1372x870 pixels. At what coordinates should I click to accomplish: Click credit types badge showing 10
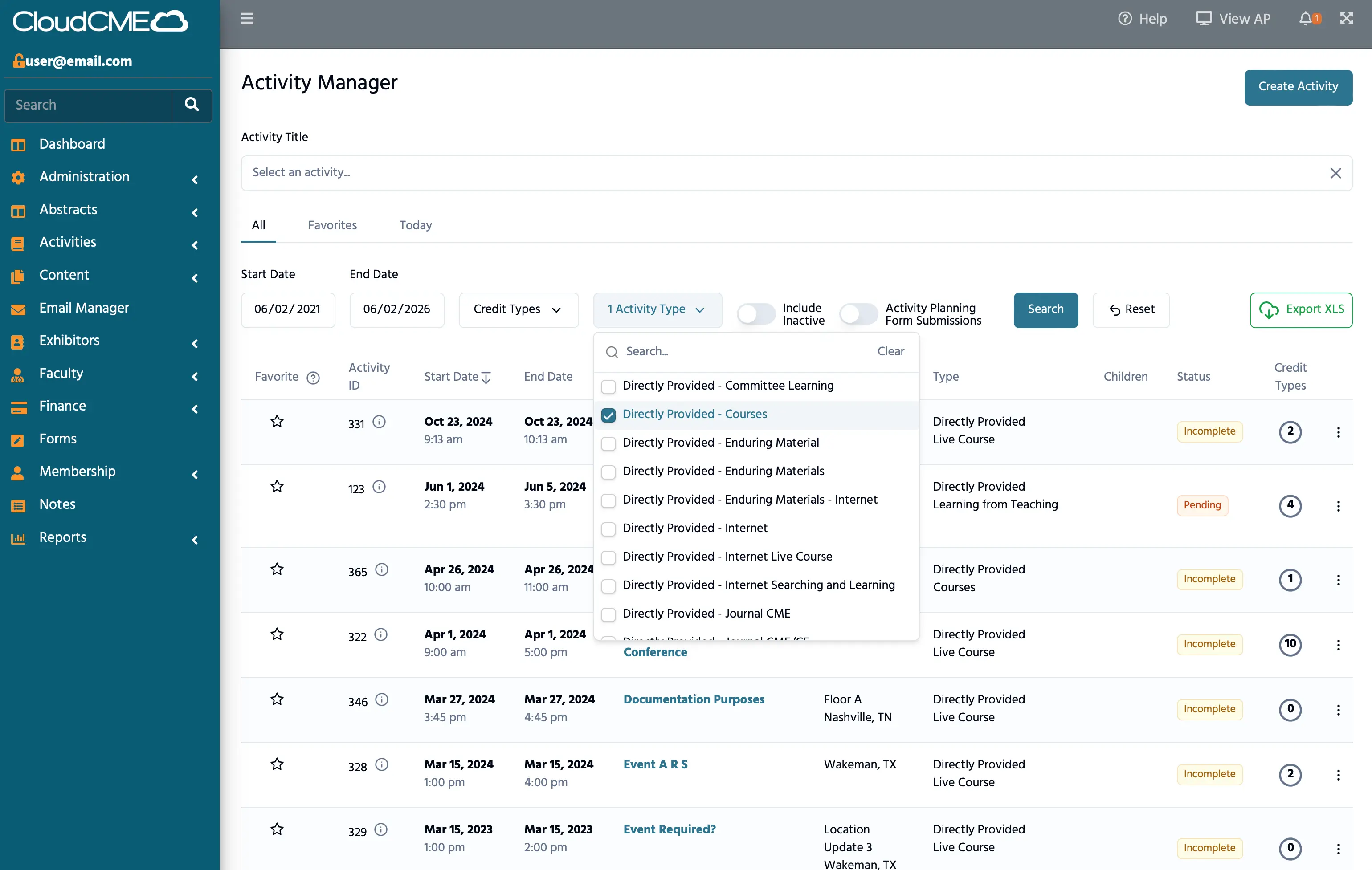click(x=1290, y=644)
